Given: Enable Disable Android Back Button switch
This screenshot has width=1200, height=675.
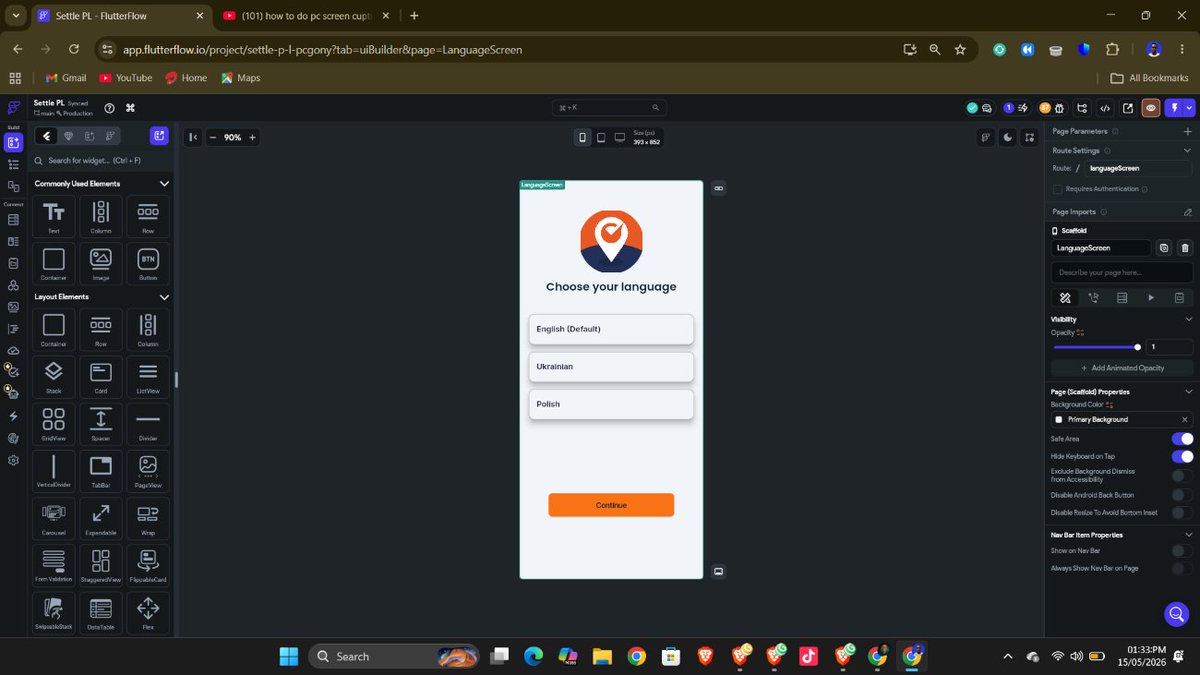Looking at the screenshot, I should click(1182, 495).
